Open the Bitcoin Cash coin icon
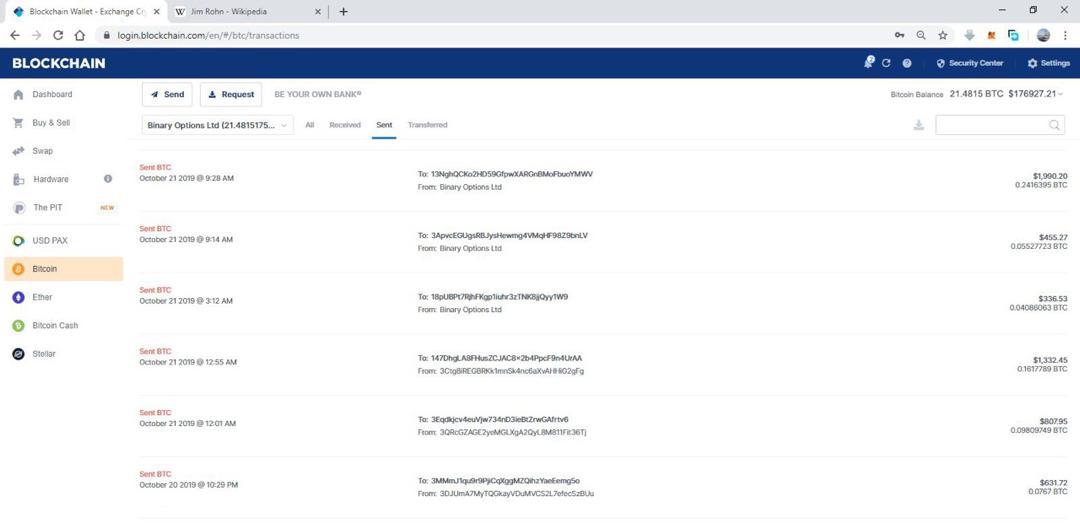The height and width of the screenshot is (524, 1080). click(19, 326)
